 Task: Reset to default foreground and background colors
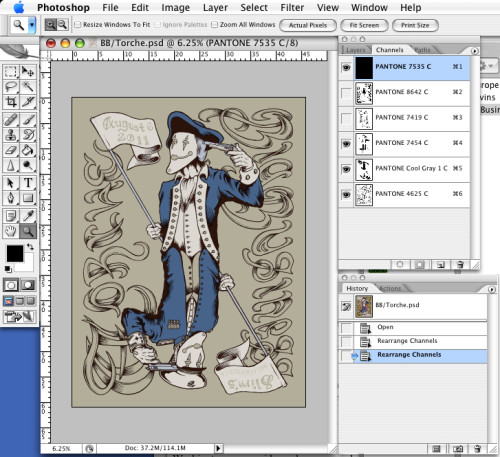pos(8,269)
